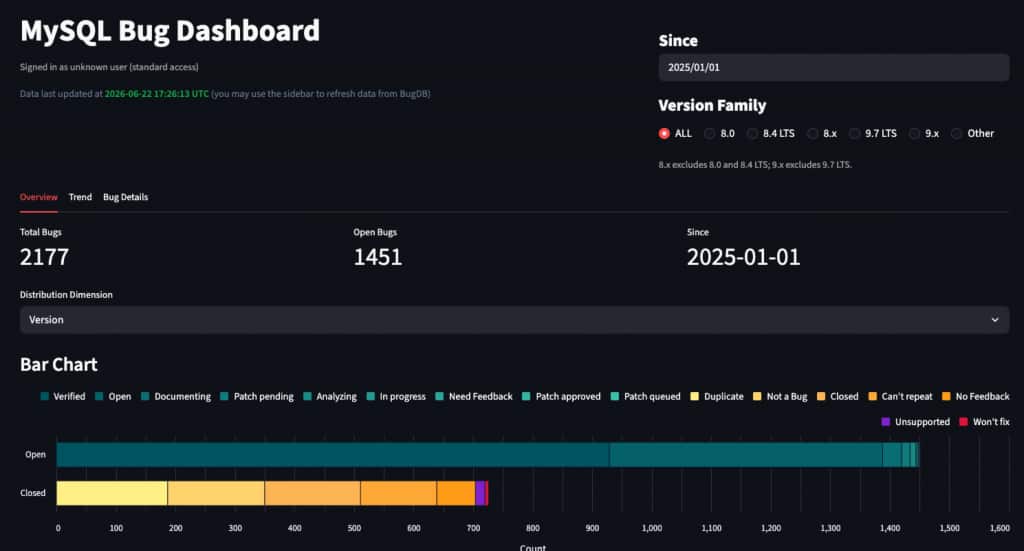Click the purple Unsupported bar segment

point(480,493)
